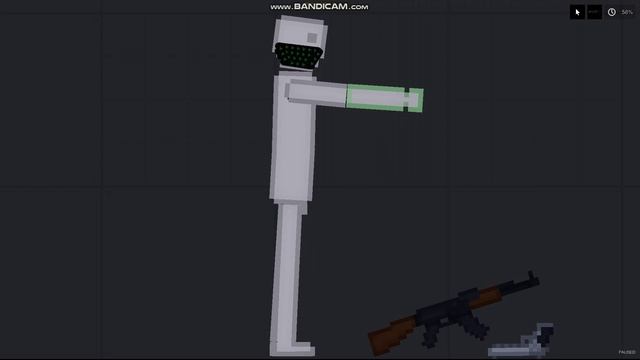
Task: Click the ragdoll's highlighted hand
Action: point(415,100)
